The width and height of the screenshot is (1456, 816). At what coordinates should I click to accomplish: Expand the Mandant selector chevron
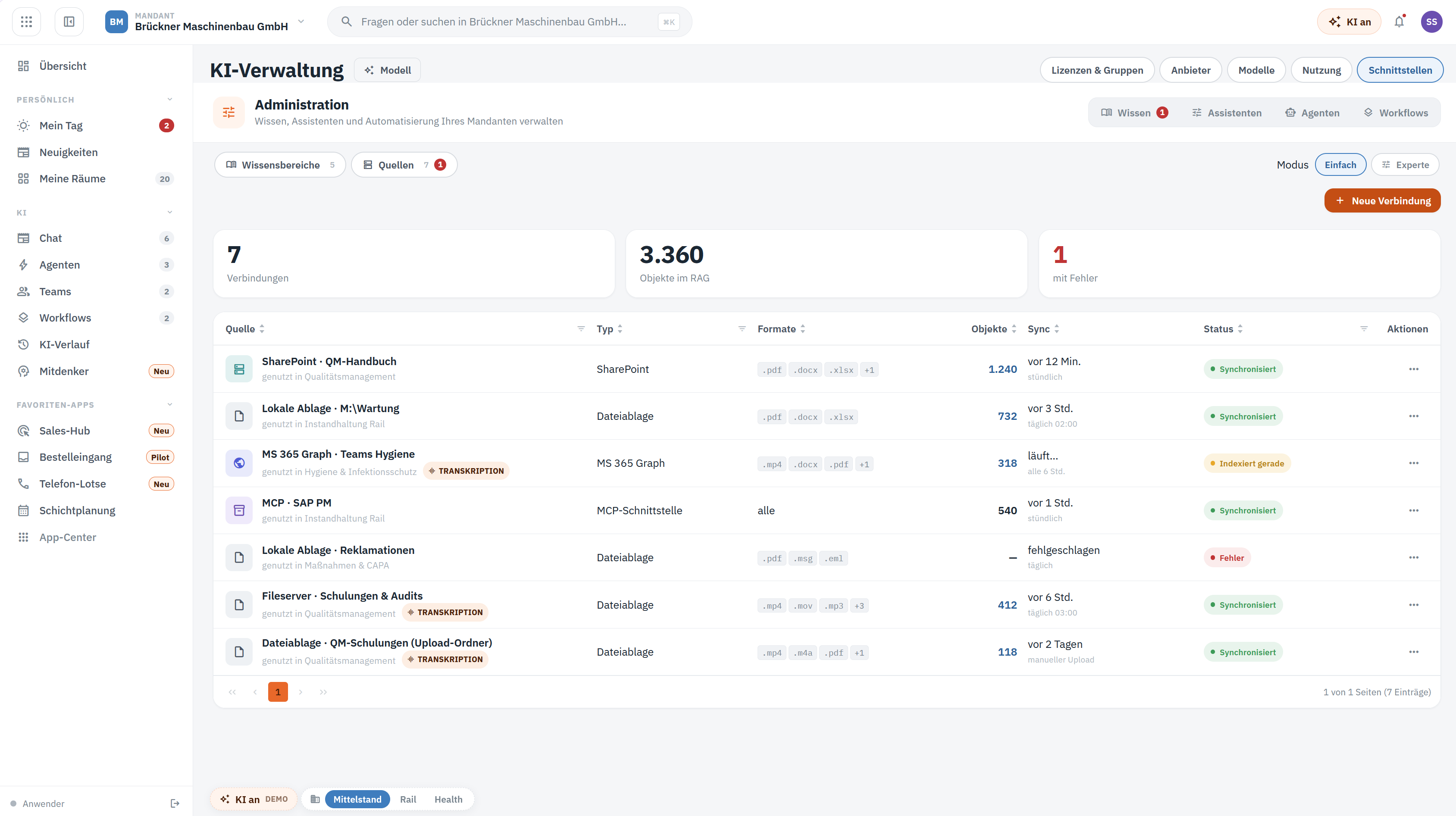[x=301, y=22]
